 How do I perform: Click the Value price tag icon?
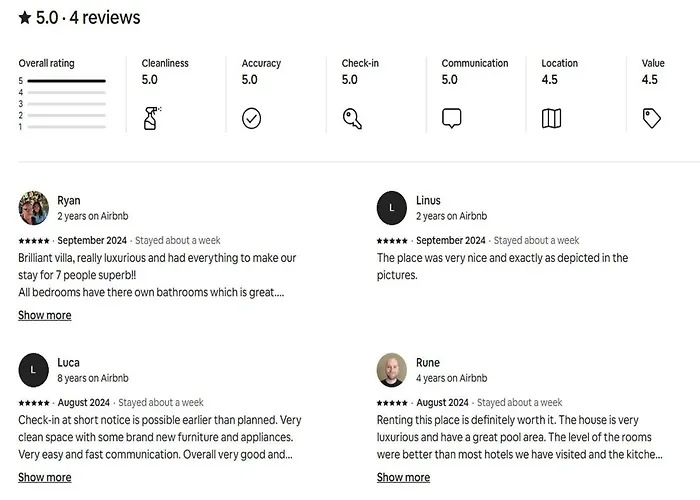[651, 118]
